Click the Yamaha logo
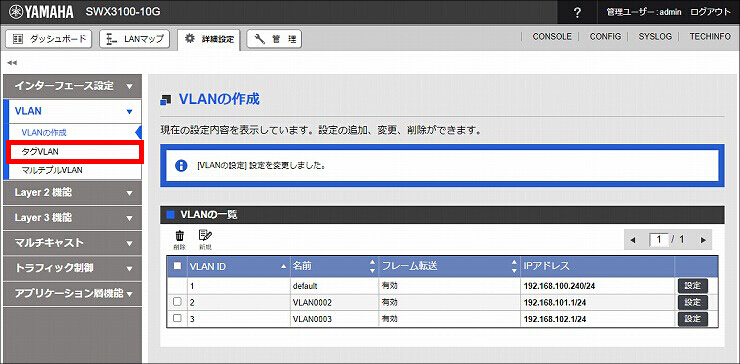 41,12
